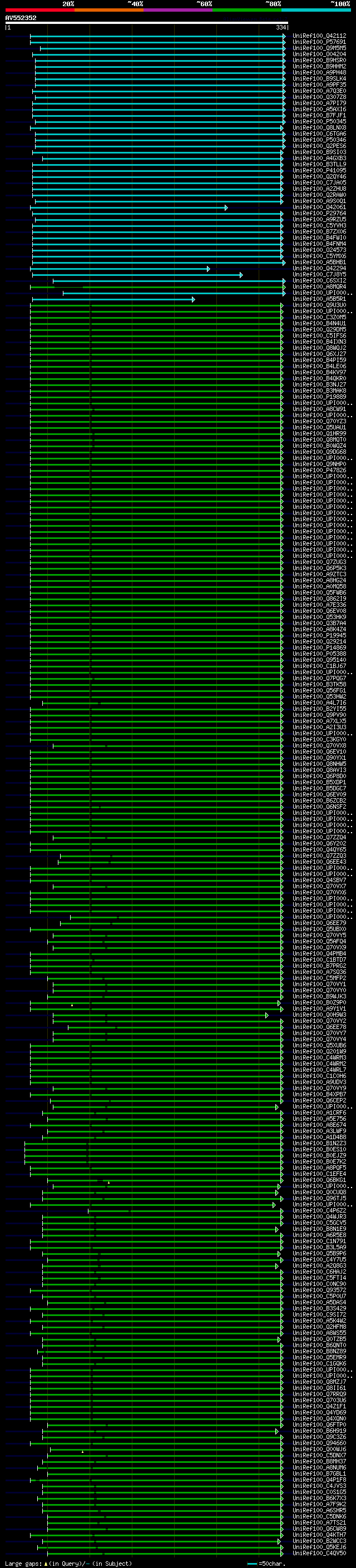Open hit UniRef100_C4P6Z2
The image size is (356, 1568).
[319, 1211]
